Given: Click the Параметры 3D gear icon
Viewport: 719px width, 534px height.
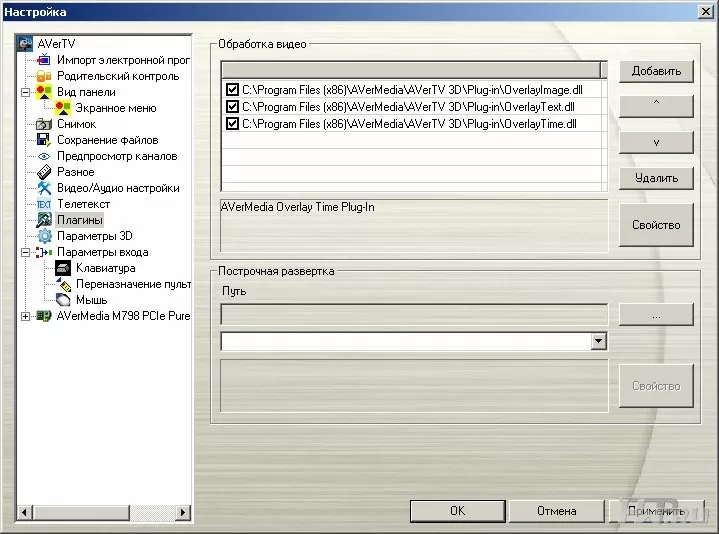Looking at the screenshot, I should [x=44, y=236].
